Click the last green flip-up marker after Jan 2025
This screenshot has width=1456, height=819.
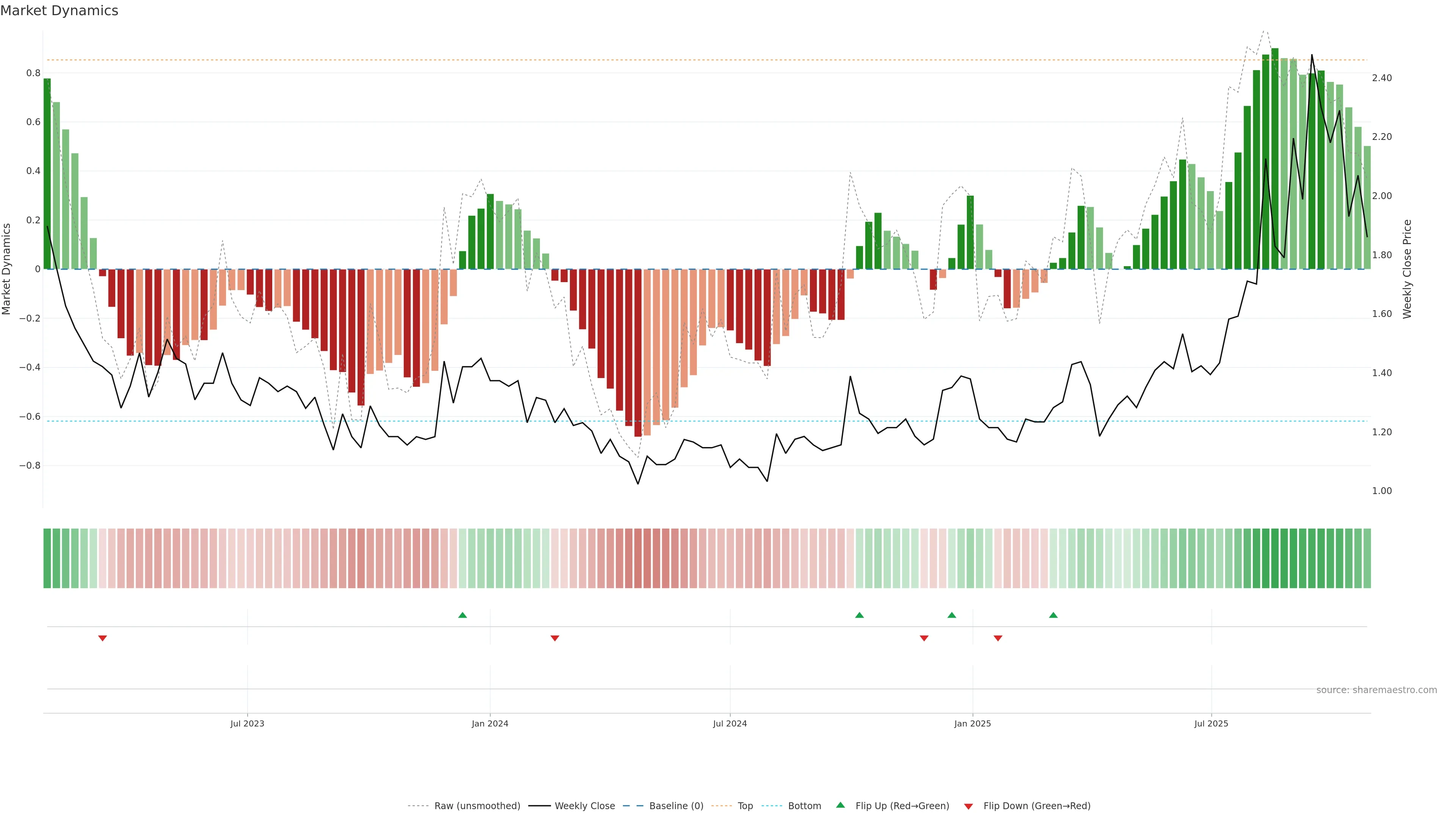[x=1053, y=615]
